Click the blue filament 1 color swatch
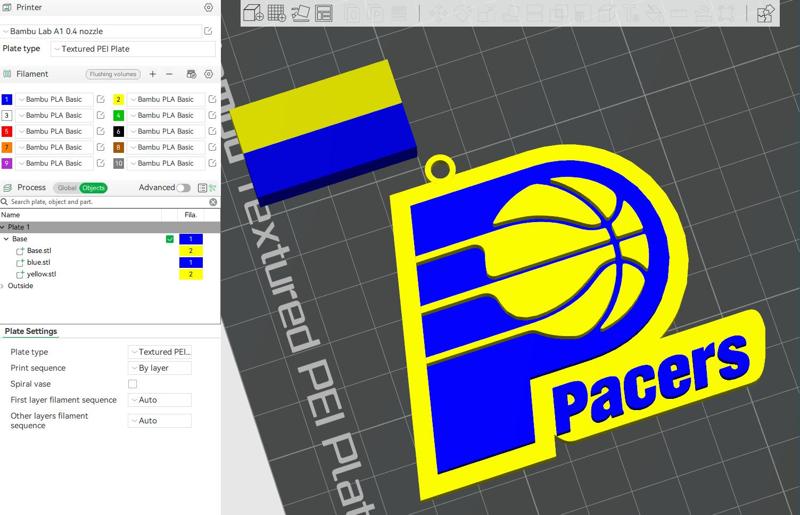The height and width of the screenshot is (515, 800). pyautogui.click(x=7, y=99)
